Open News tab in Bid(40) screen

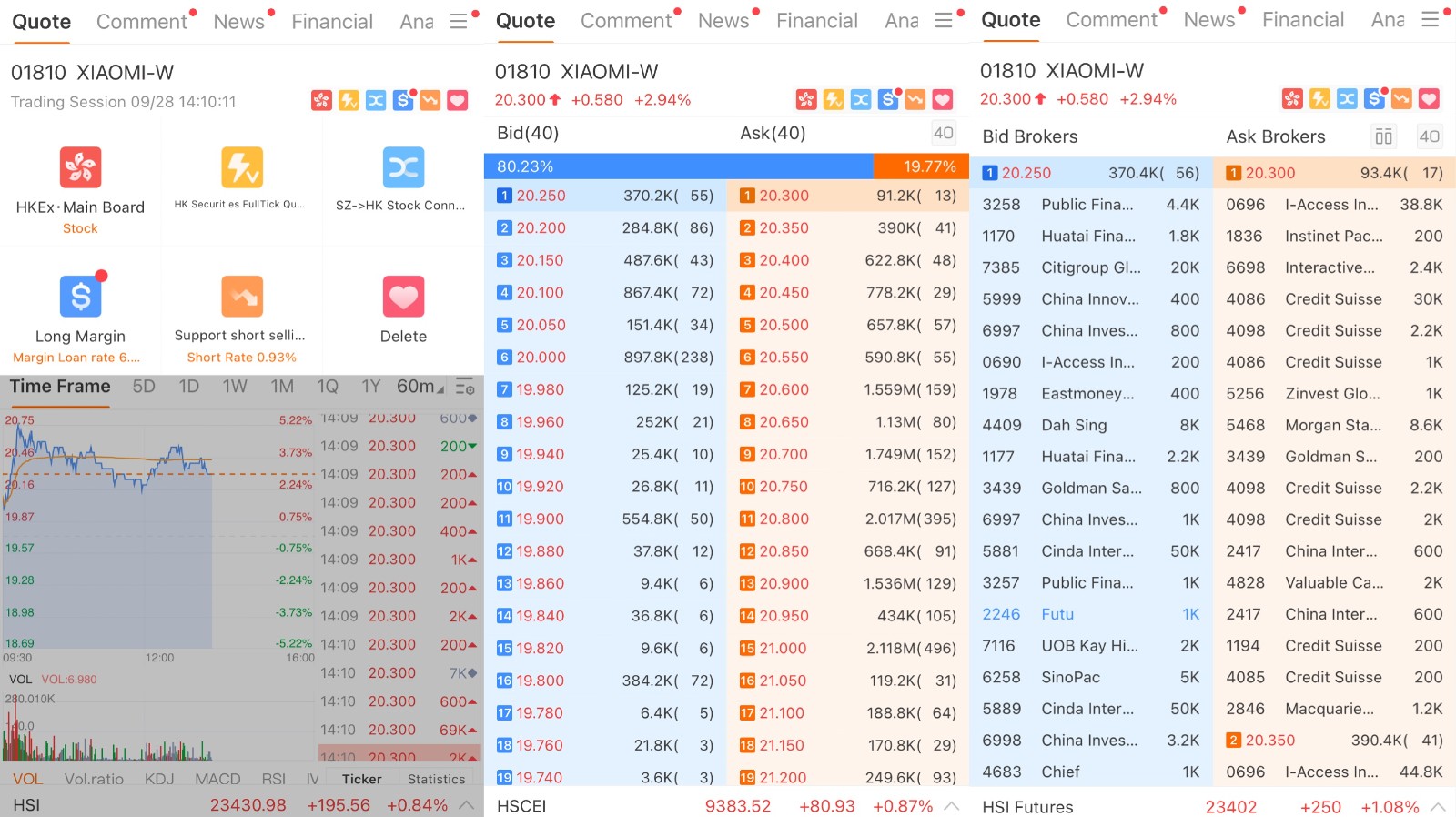click(723, 21)
